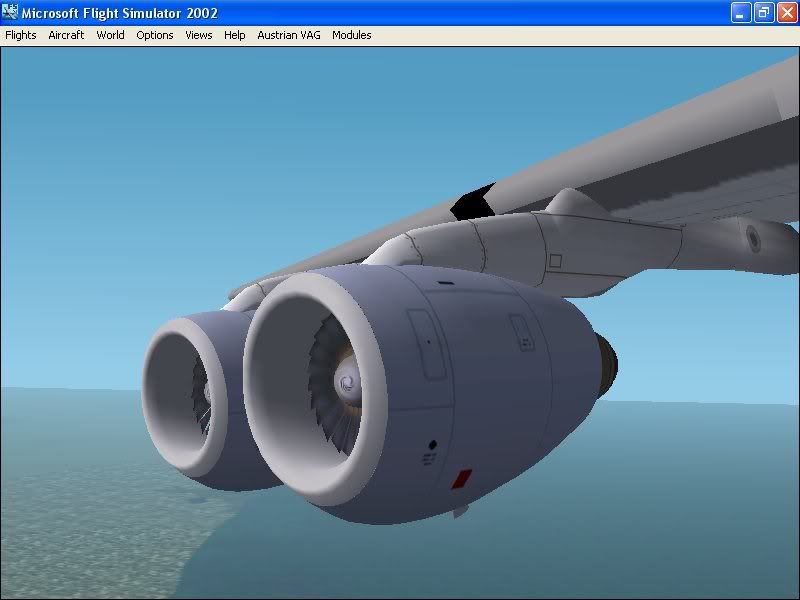Open the Flights menu

(x=21, y=35)
